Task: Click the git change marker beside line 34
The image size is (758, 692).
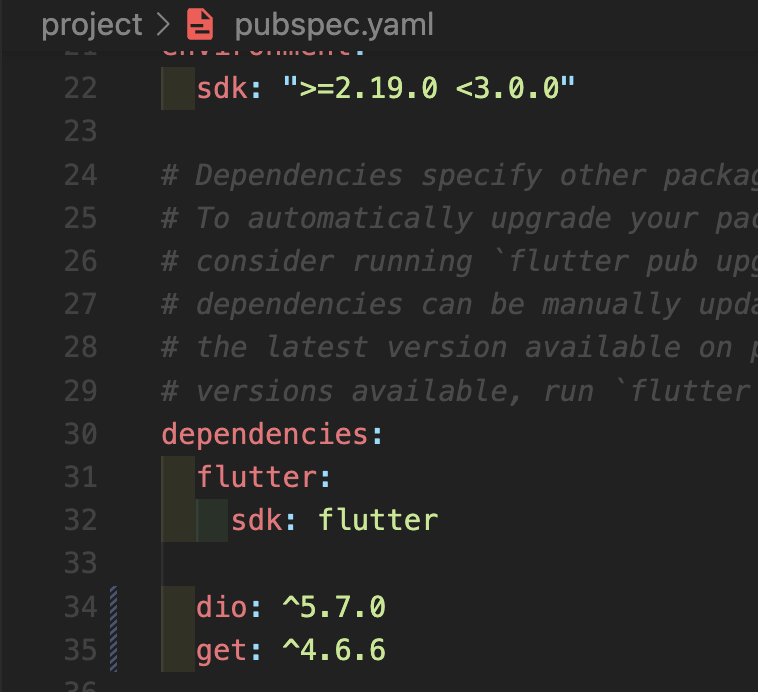Action: [114, 607]
